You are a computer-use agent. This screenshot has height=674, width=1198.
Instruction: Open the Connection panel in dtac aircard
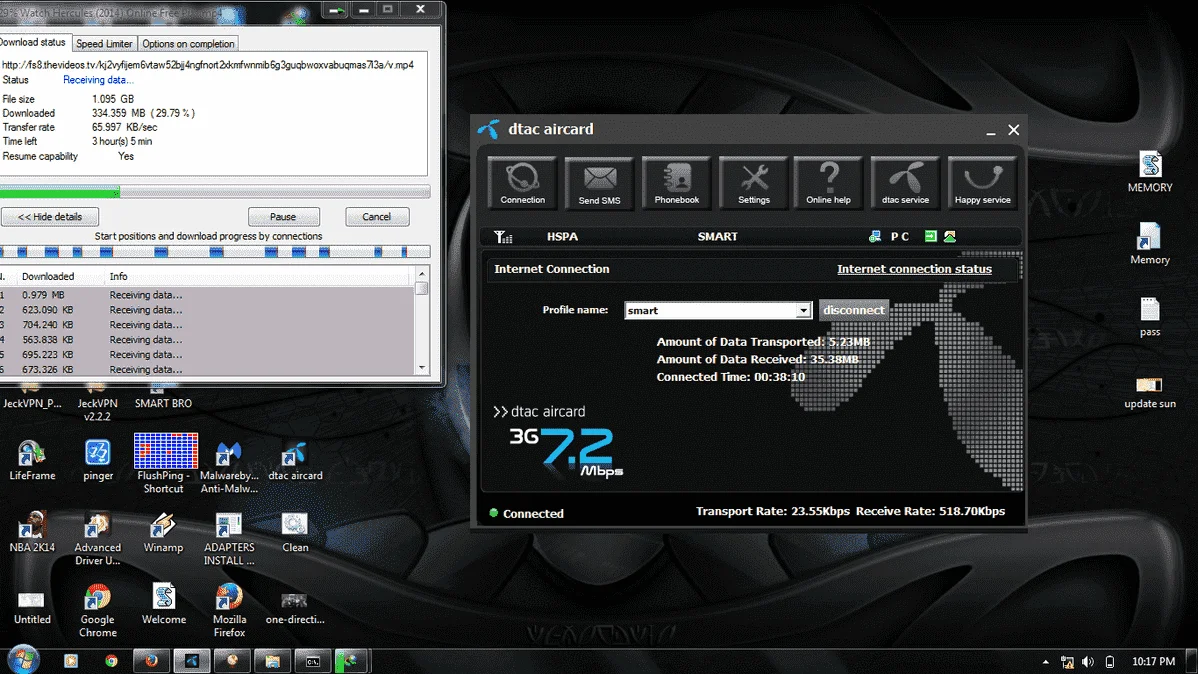click(523, 182)
